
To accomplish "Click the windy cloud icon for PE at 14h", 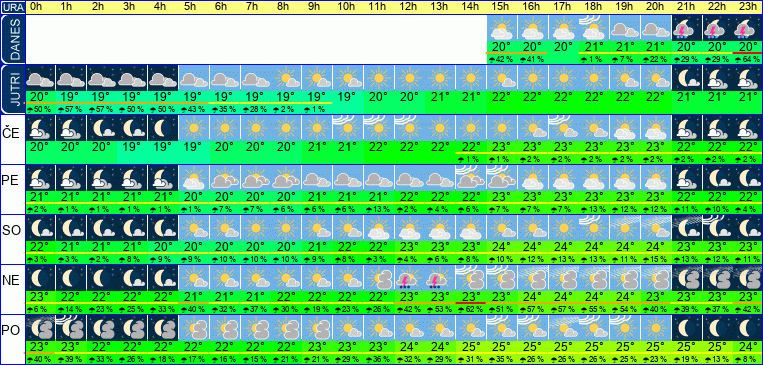I will click(471, 178).
